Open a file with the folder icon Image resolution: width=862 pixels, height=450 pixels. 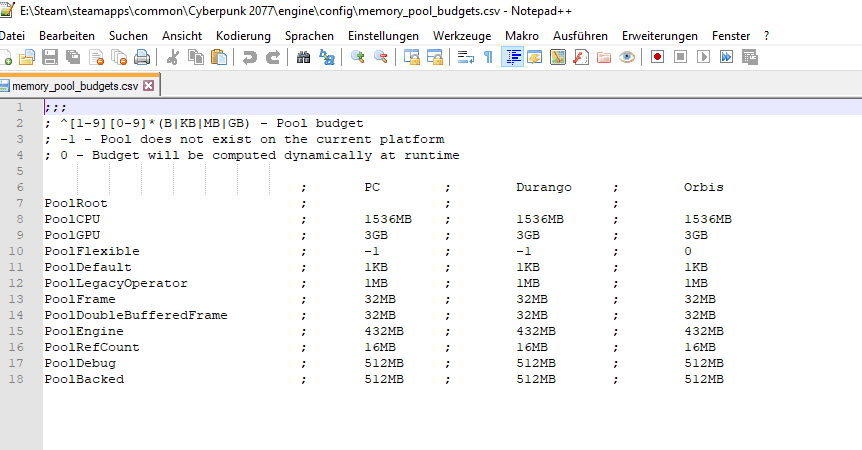coord(26,57)
